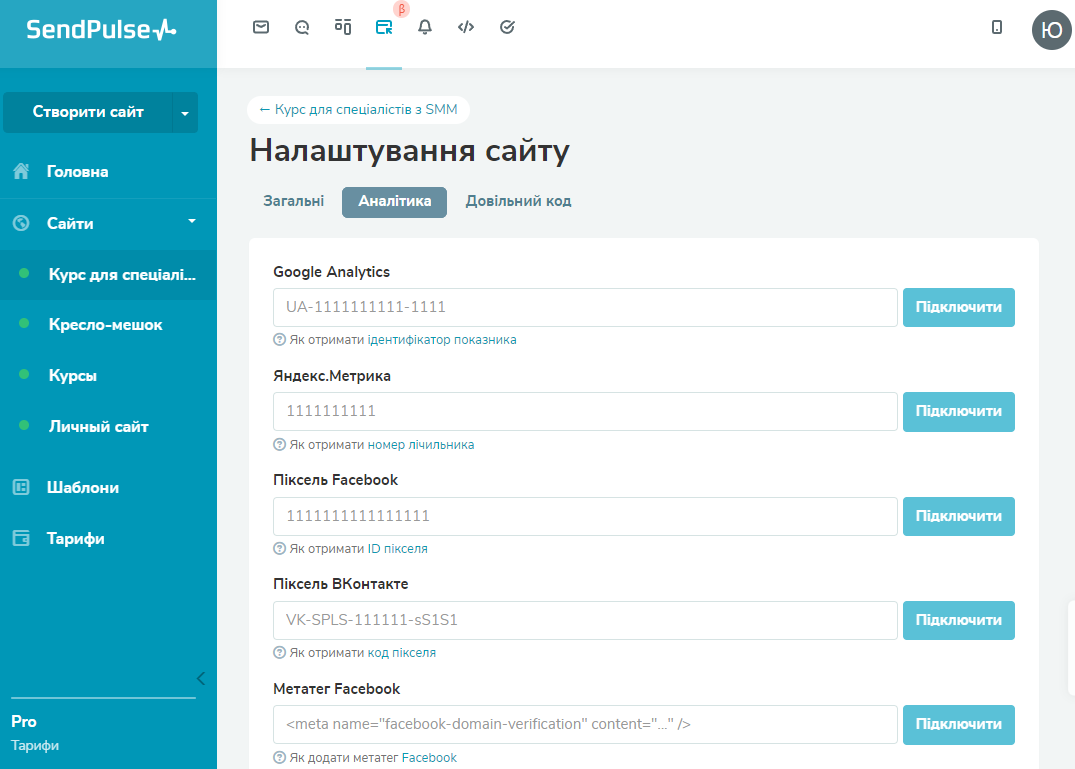Select Кресло-мешок site in sidebar
The width and height of the screenshot is (1075, 769).
coord(105,324)
